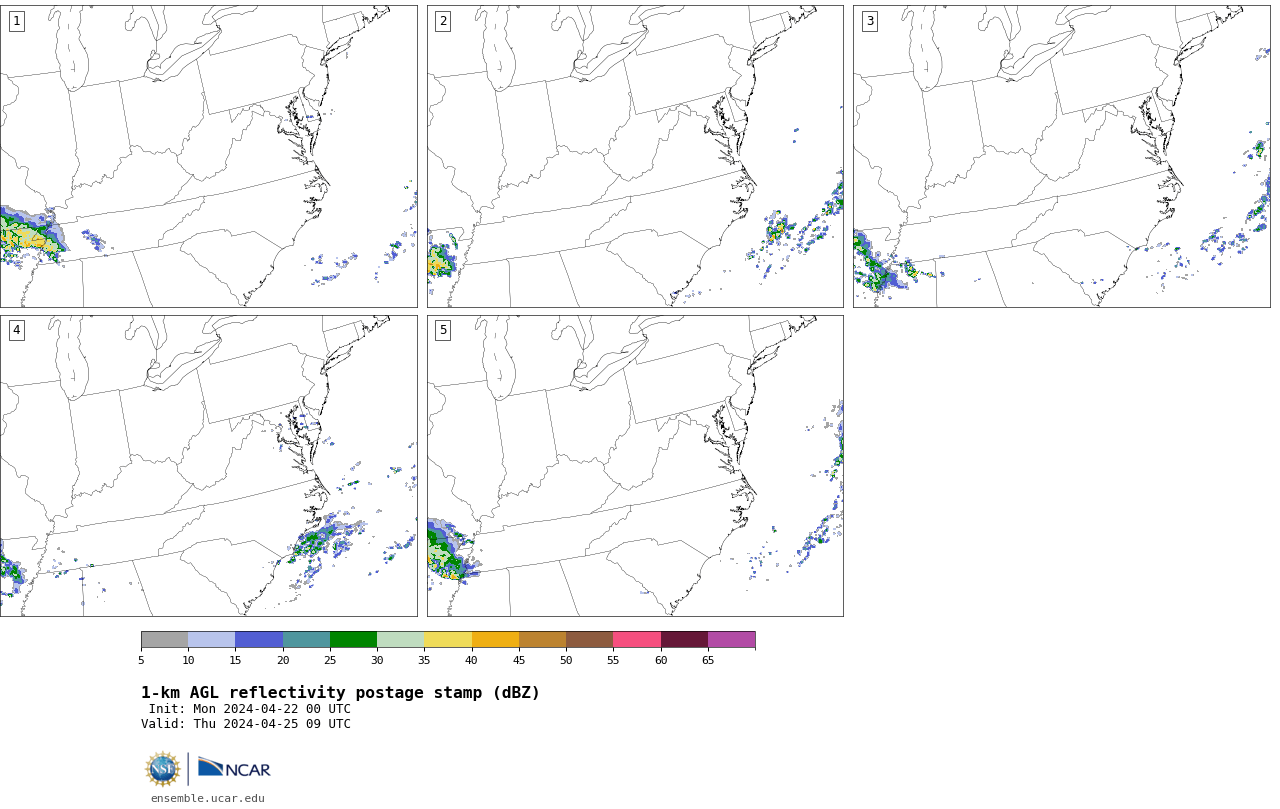This screenshot has width=1280, height=809.
Task: Click the colorbar label 5
Action: pos(141,660)
